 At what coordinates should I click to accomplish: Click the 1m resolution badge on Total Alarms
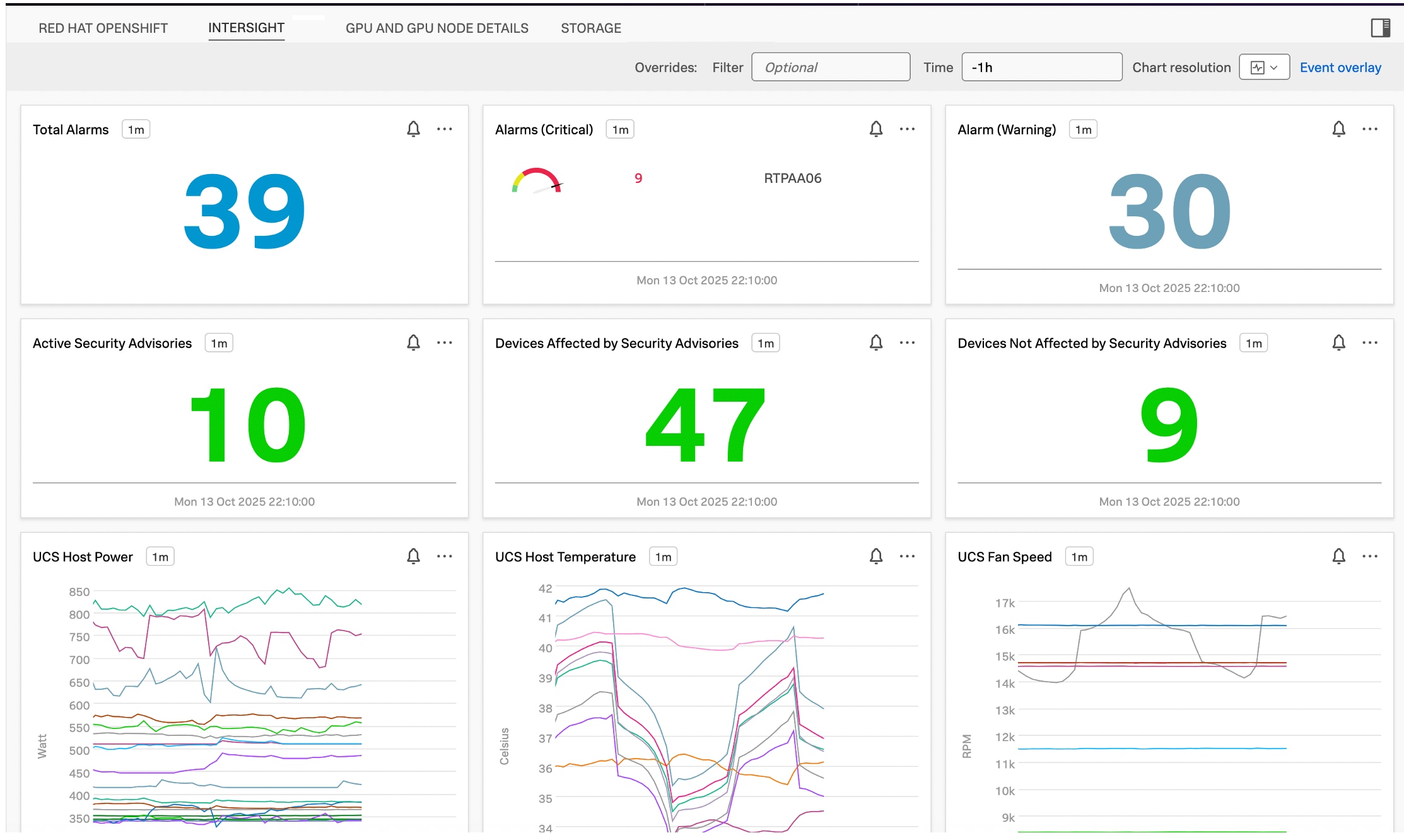[136, 130]
